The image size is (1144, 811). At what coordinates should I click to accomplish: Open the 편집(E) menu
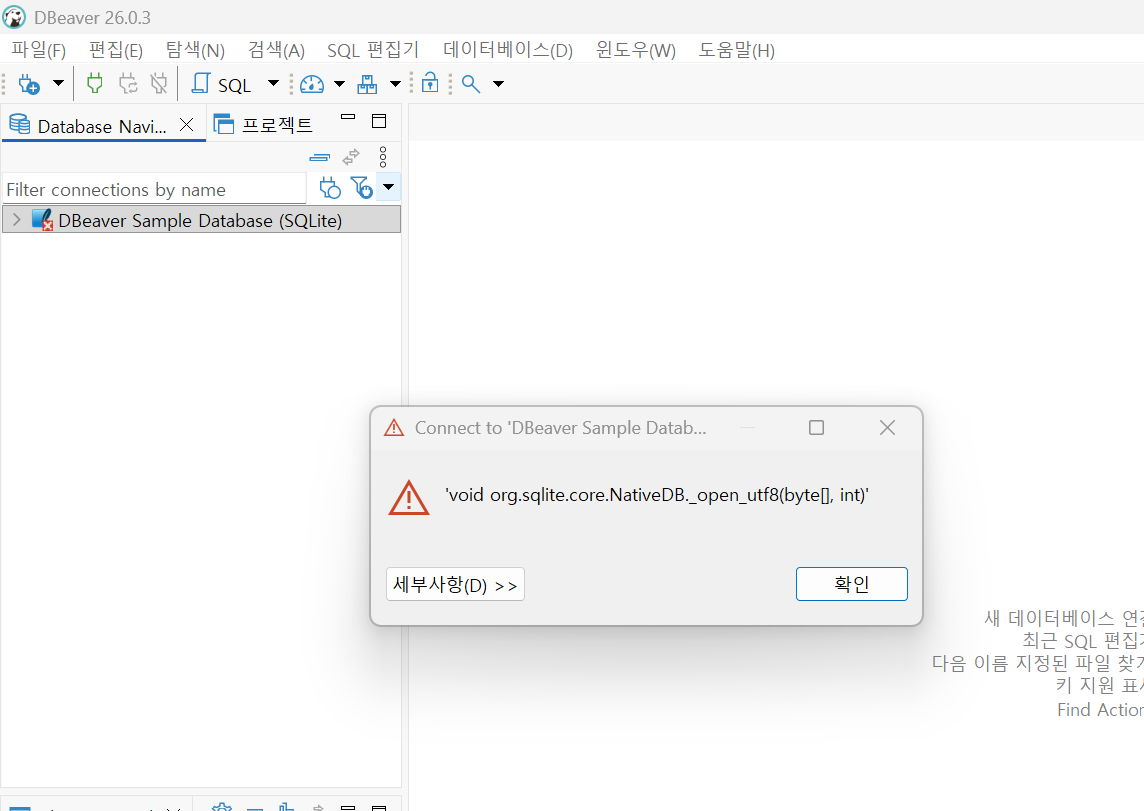[115, 50]
